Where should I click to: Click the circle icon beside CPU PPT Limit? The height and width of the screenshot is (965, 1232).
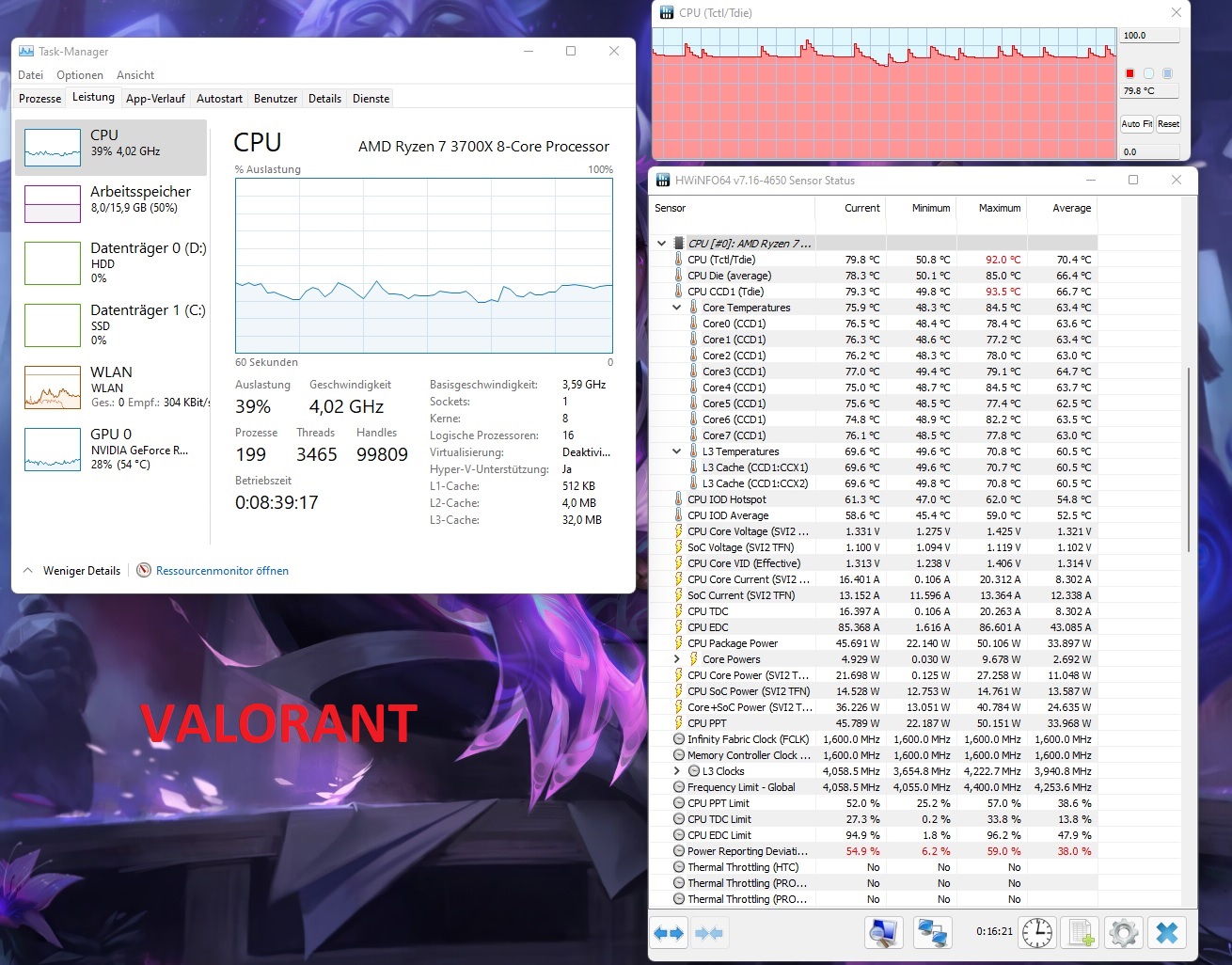point(678,803)
